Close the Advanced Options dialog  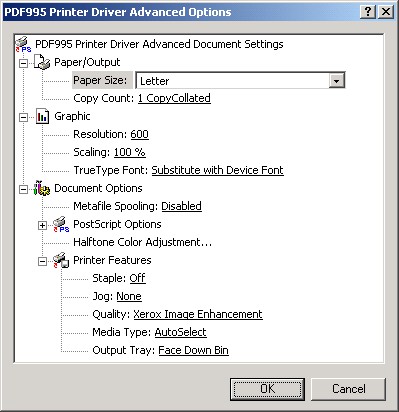[x=386, y=12]
